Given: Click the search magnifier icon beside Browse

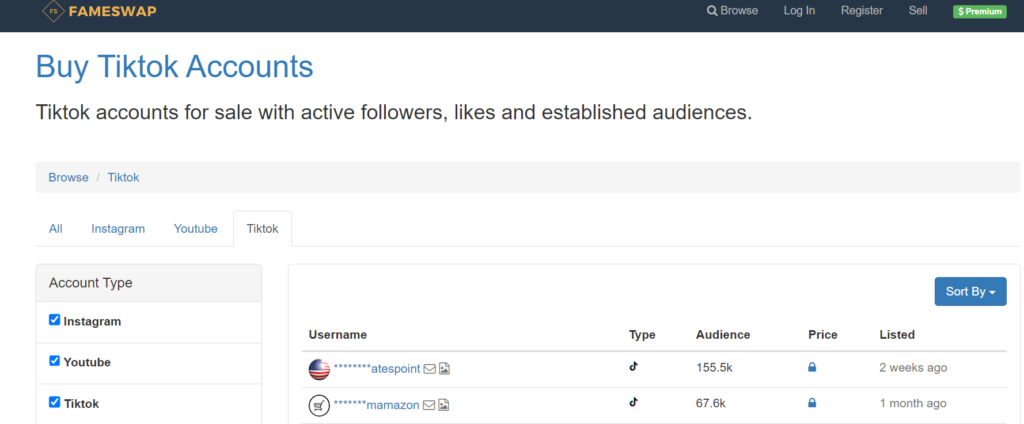Looking at the screenshot, I should 712,11.
